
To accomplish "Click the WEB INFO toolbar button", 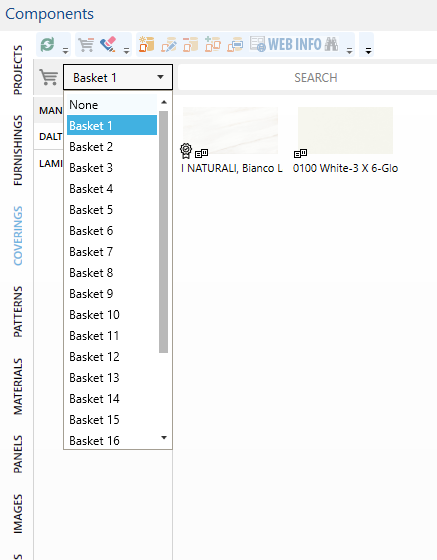I will pyautogui.click(x=285, y=44).
